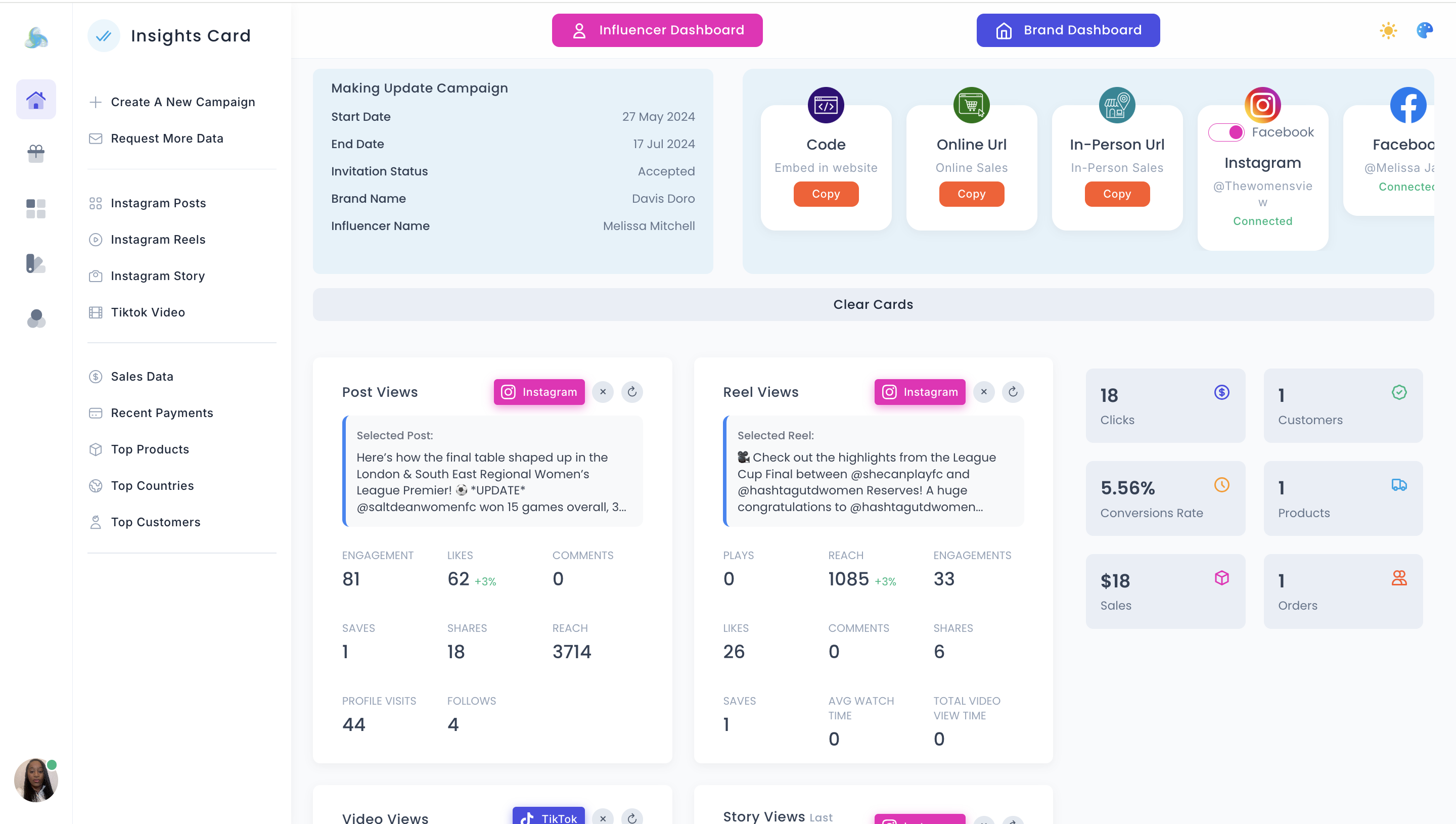Click the Clear Cards button
1456x824 pixels.
coord(873,304)
